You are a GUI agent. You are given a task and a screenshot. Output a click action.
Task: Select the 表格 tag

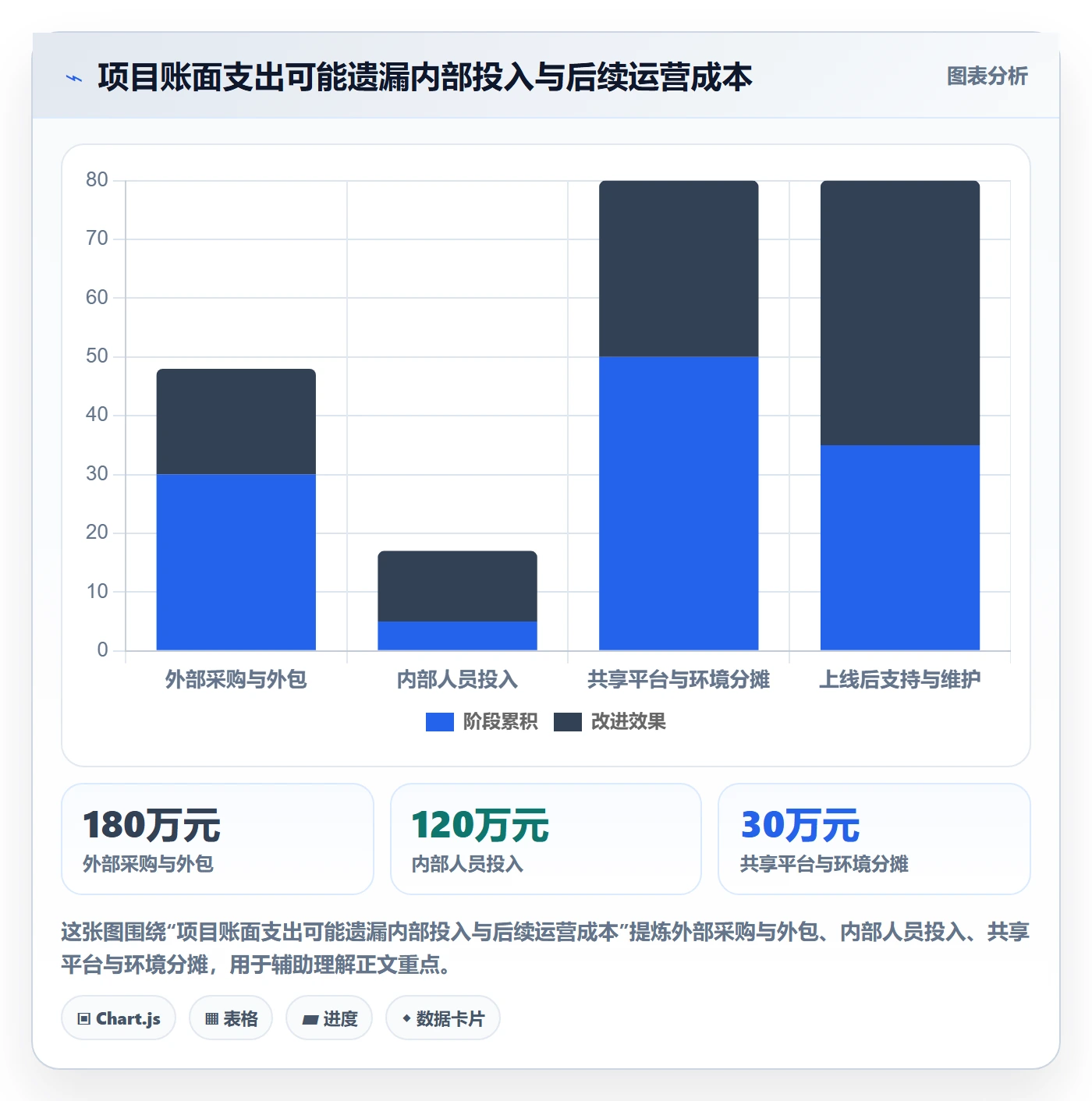231,1018
